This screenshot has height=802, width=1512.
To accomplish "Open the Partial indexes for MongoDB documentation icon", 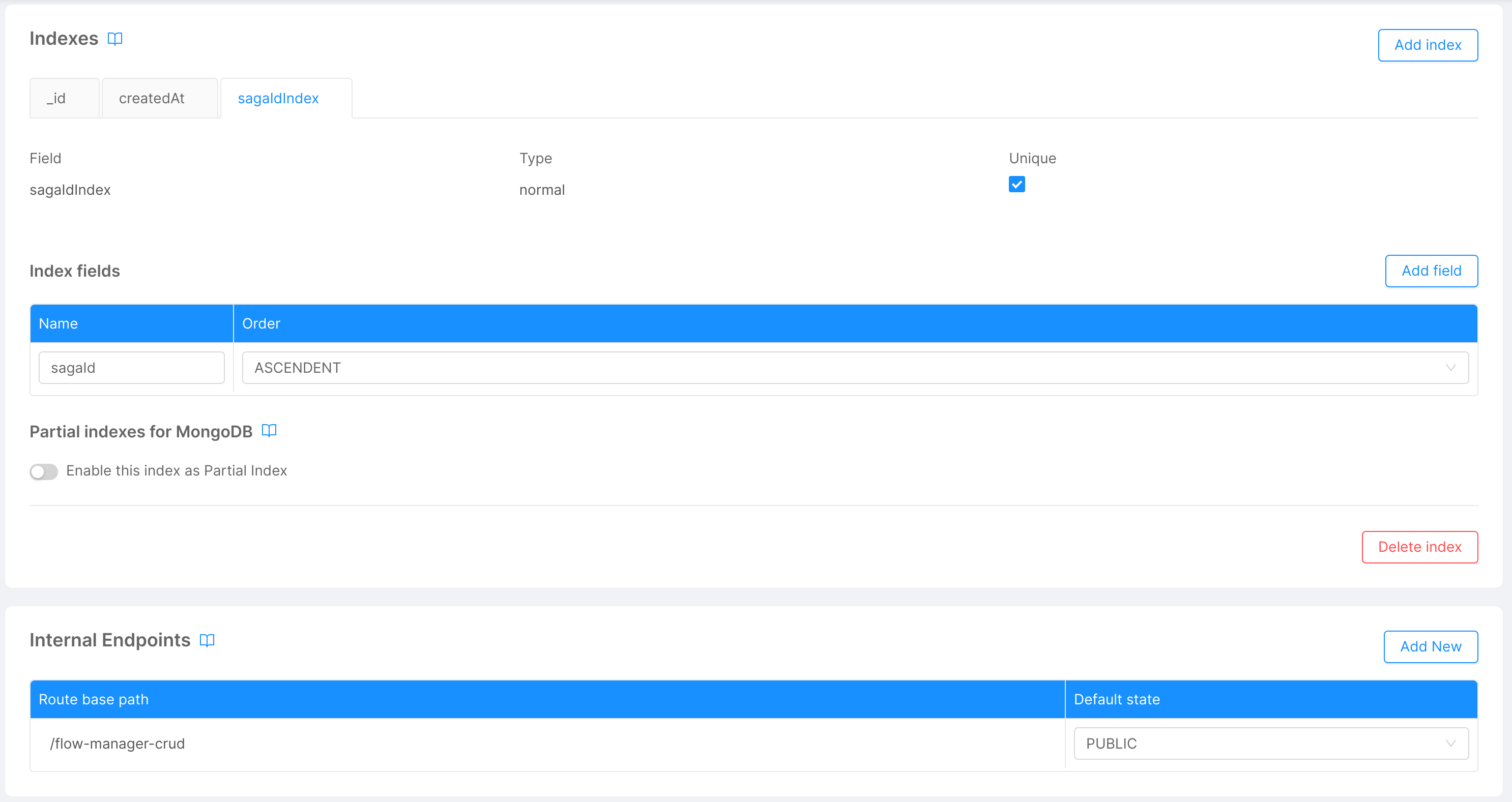I will [270, 430].
